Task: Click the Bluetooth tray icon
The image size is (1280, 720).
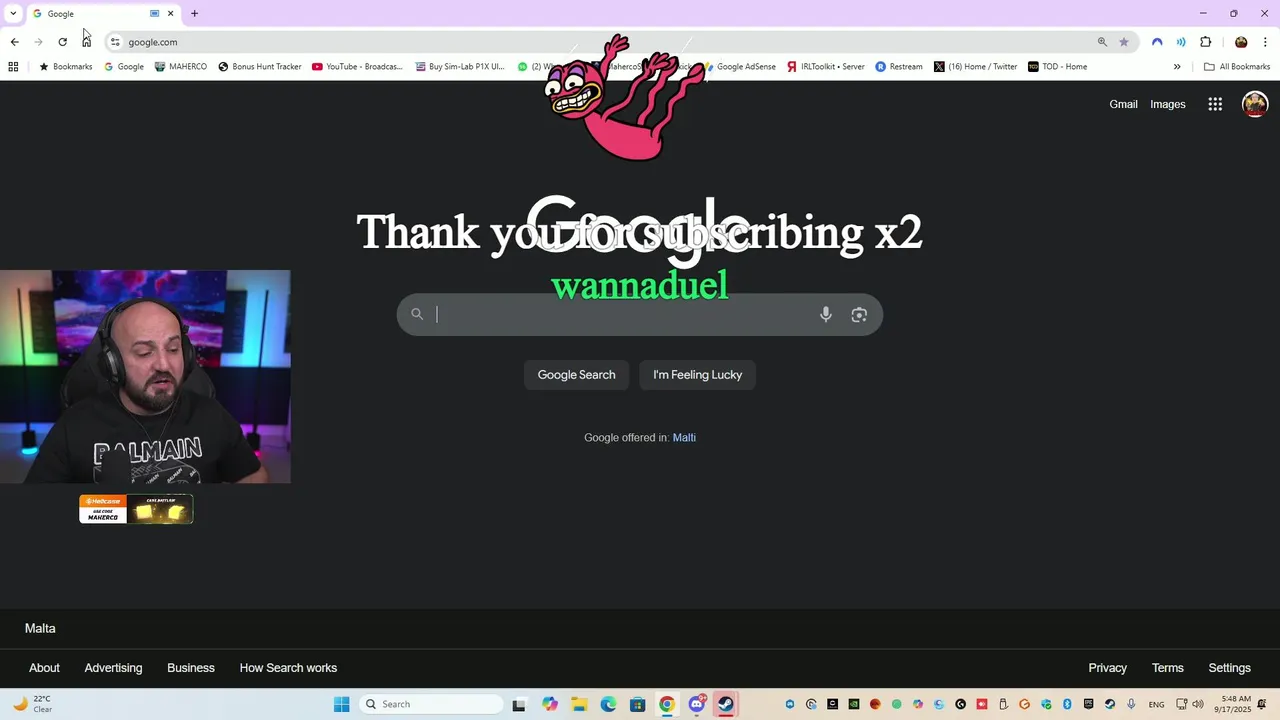Action: (x=1067, y=704)
